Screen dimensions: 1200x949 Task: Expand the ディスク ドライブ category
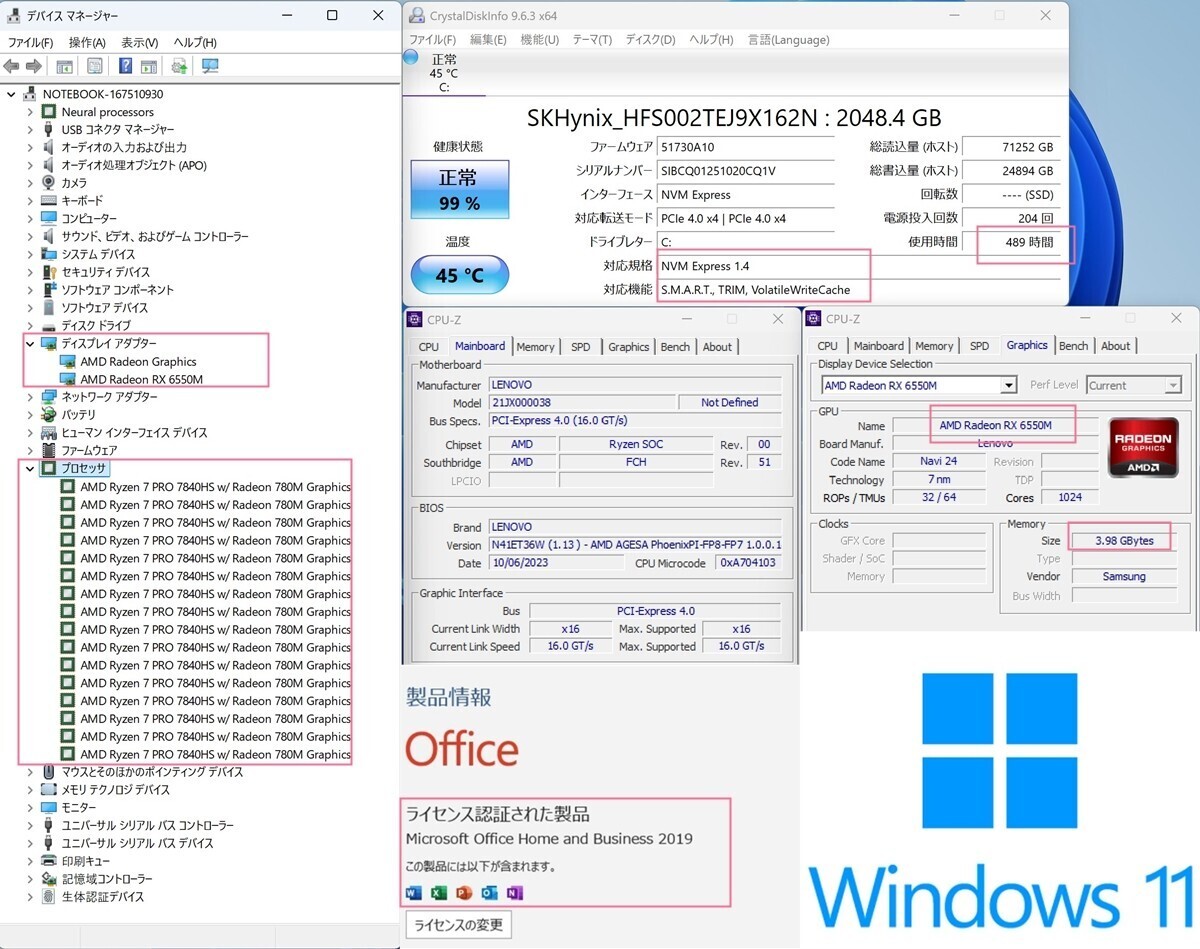tap(30, 326)
